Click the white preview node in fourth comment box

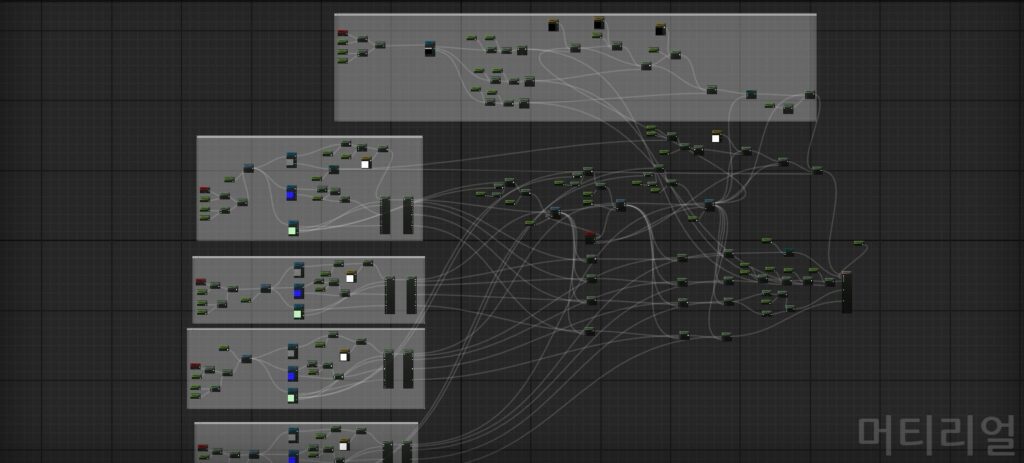pos(344,355)
